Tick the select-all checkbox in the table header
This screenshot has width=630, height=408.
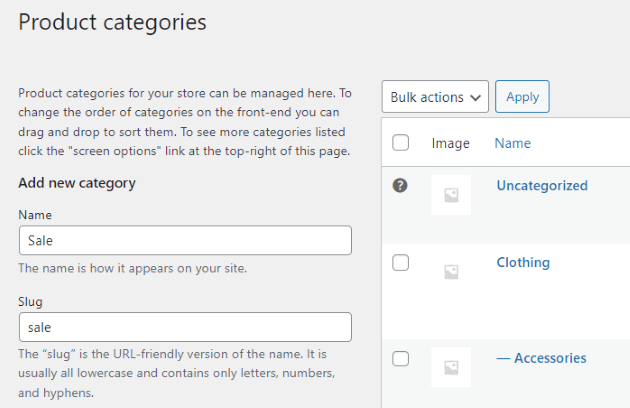click(x=401, y=143)
